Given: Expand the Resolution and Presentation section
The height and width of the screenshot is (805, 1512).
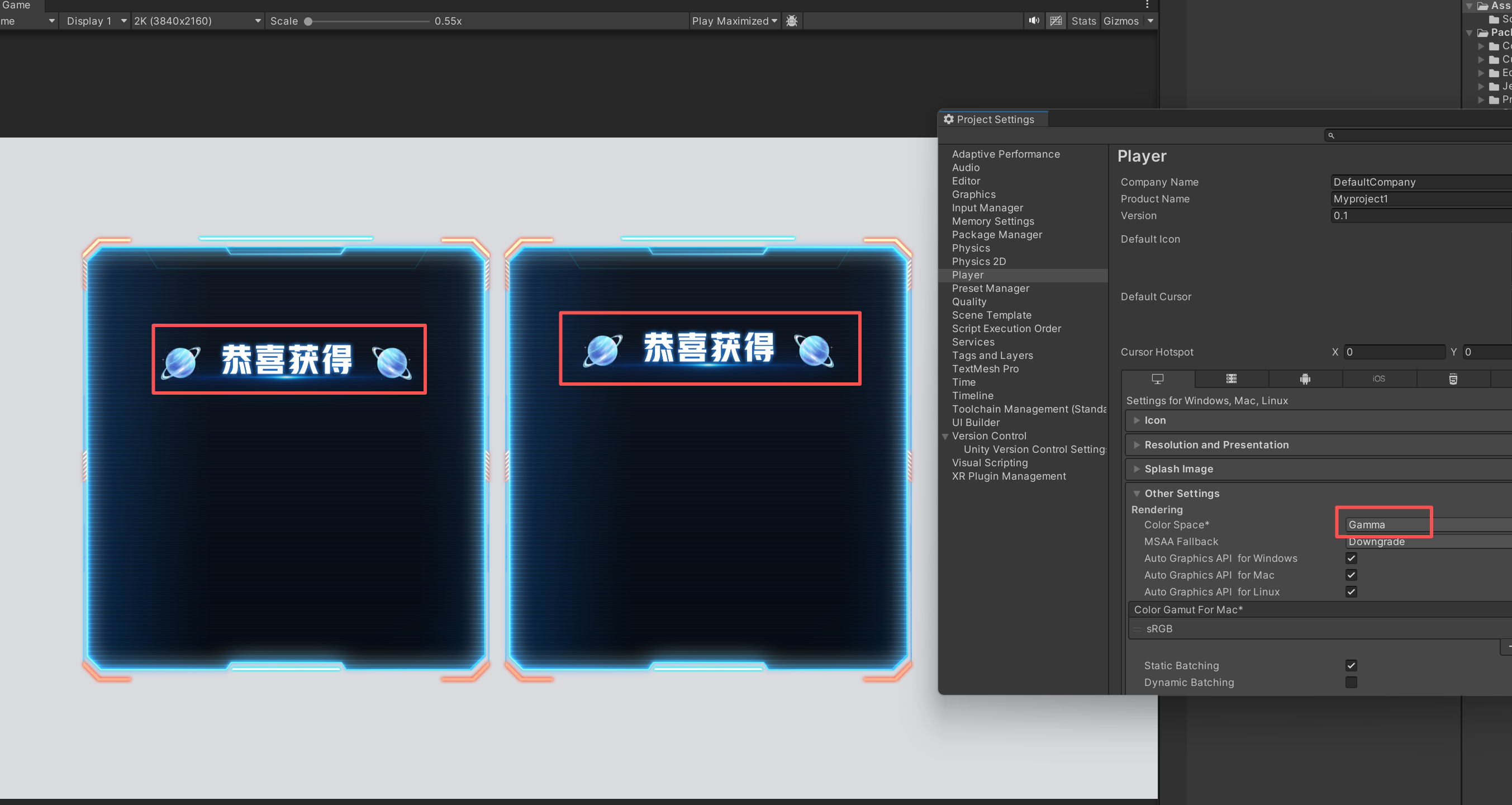Looking at the screenshot, I should 1216,445.
